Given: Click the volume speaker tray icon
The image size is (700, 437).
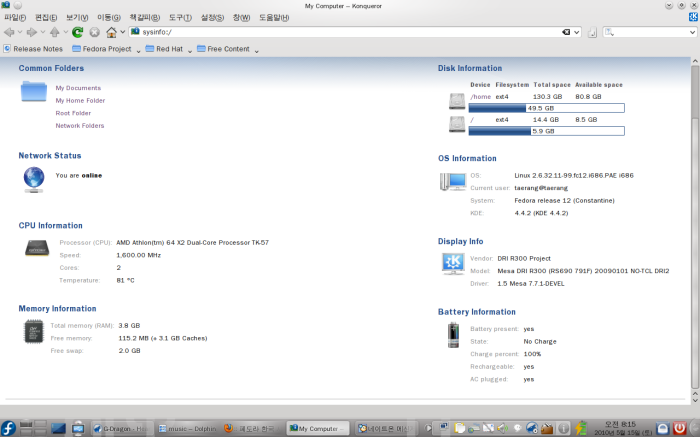Looking at the screenshot, I should 503,429.
